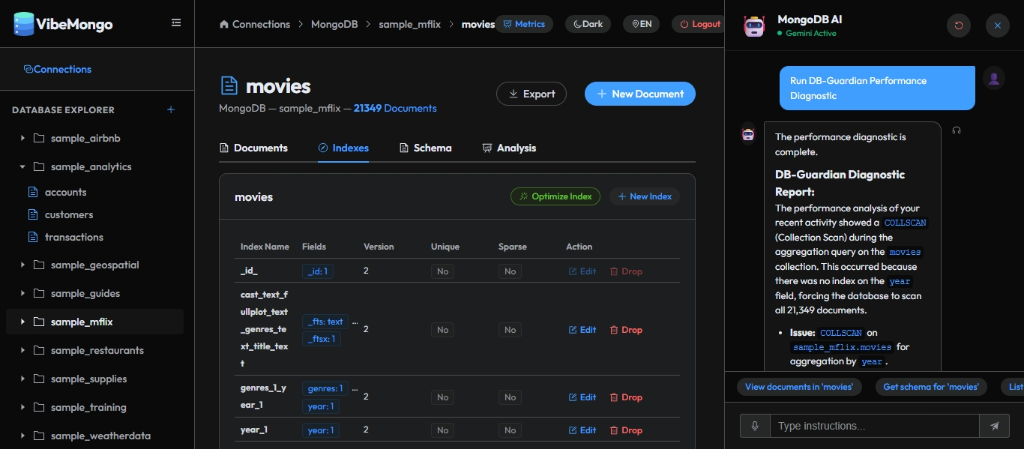Click the 21349 Documents count
This screenshot has height=449, width=1024.
(x=395, y=108)
